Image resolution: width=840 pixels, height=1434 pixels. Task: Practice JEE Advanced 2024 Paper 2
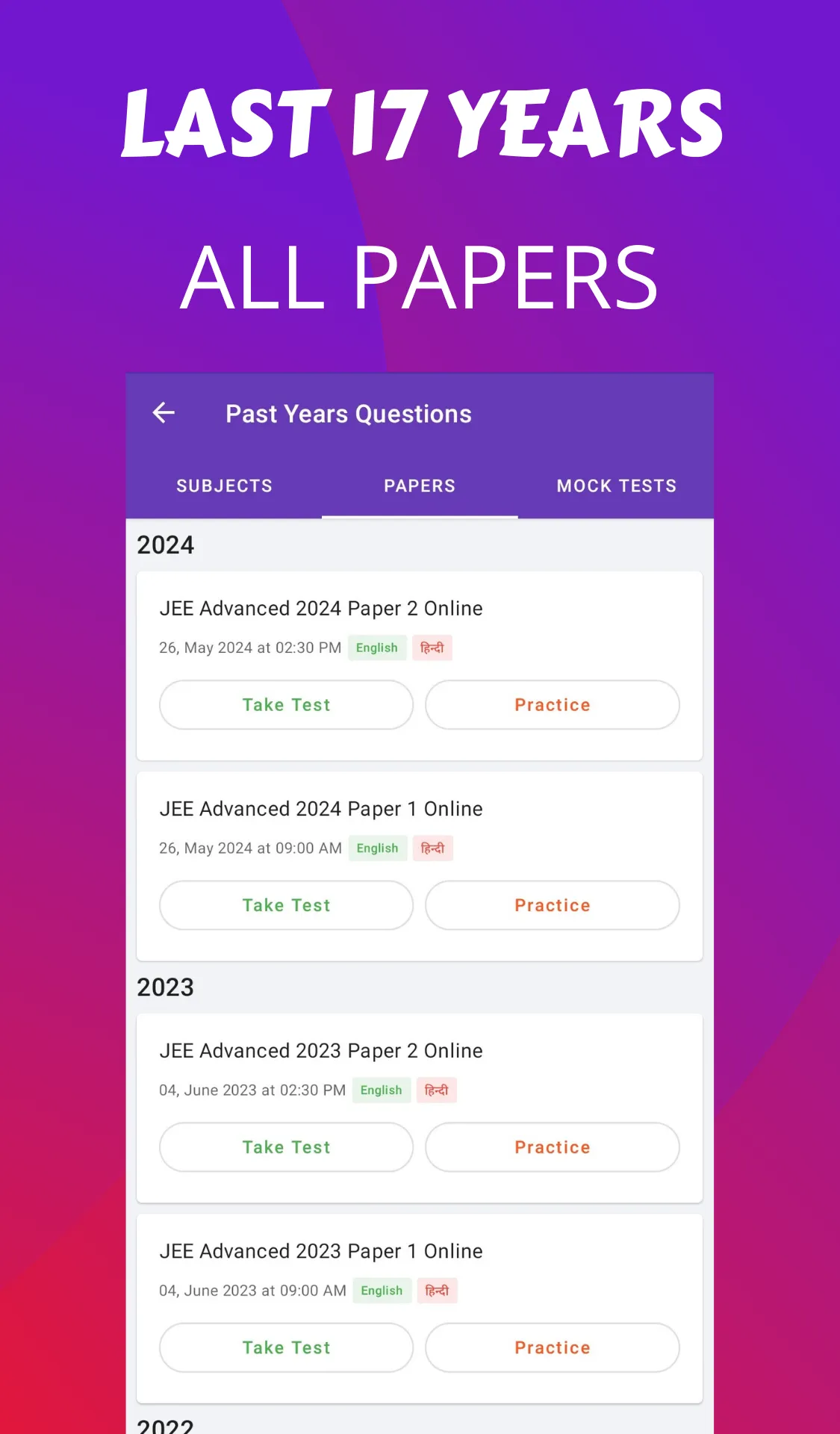pyautogui.click(x=552, y=705)
